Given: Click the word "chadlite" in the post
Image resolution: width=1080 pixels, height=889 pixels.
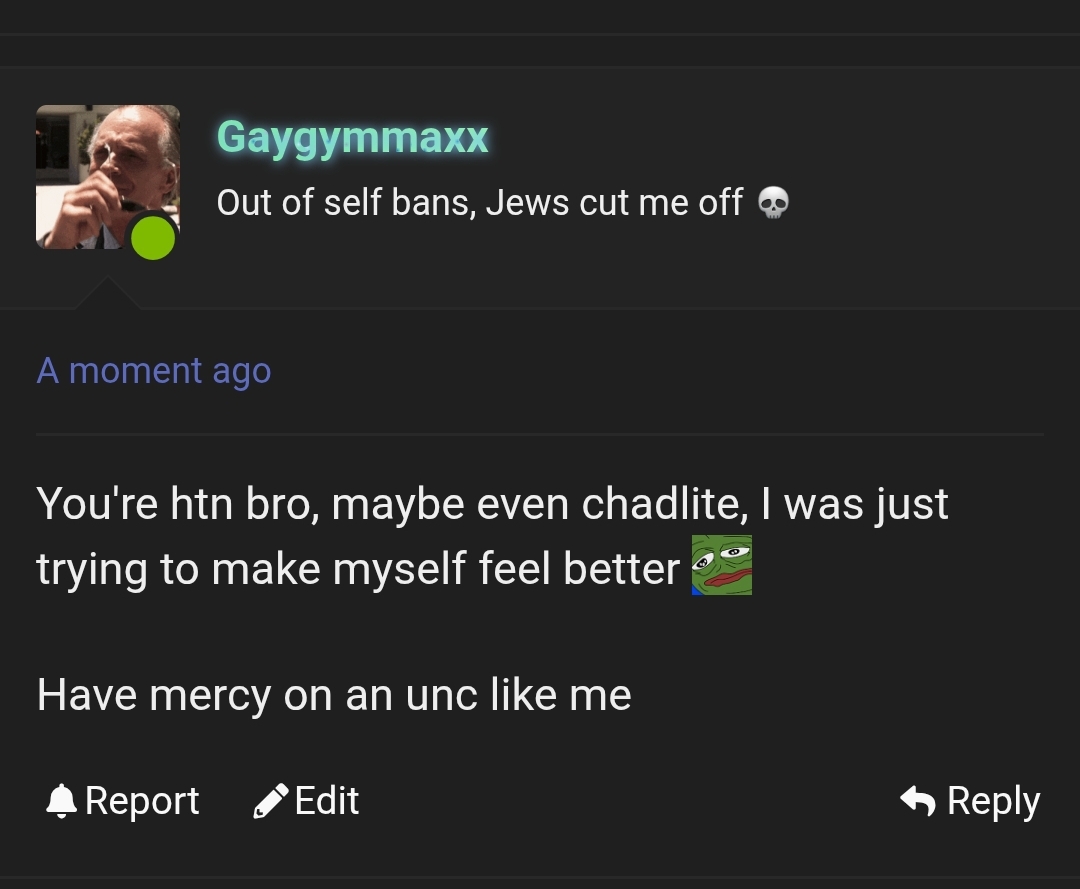Looking at the screenshot, I should pos(664,504).
